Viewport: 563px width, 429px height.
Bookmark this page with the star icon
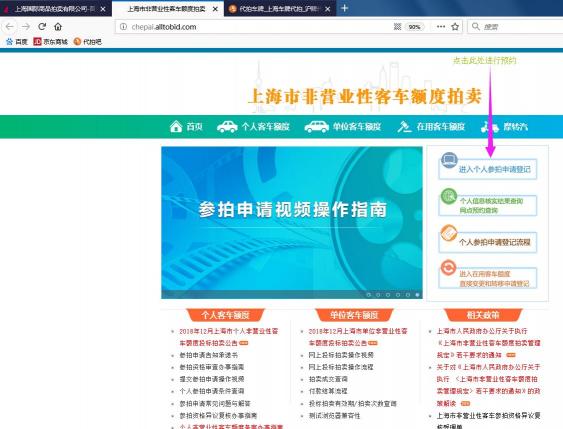pos(455,27)
